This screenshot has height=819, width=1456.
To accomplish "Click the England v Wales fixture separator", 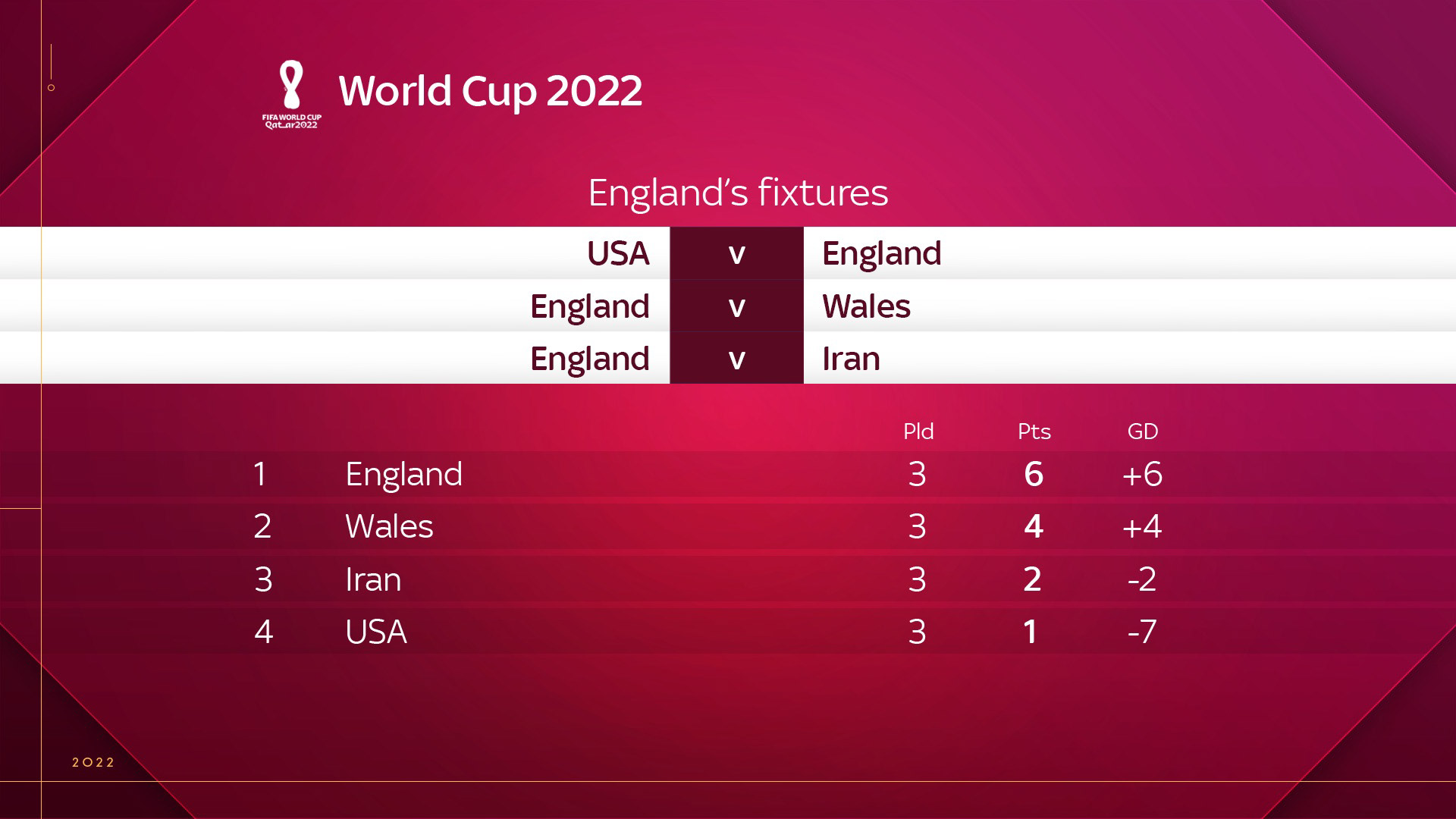I will click(x=736, y=306).
